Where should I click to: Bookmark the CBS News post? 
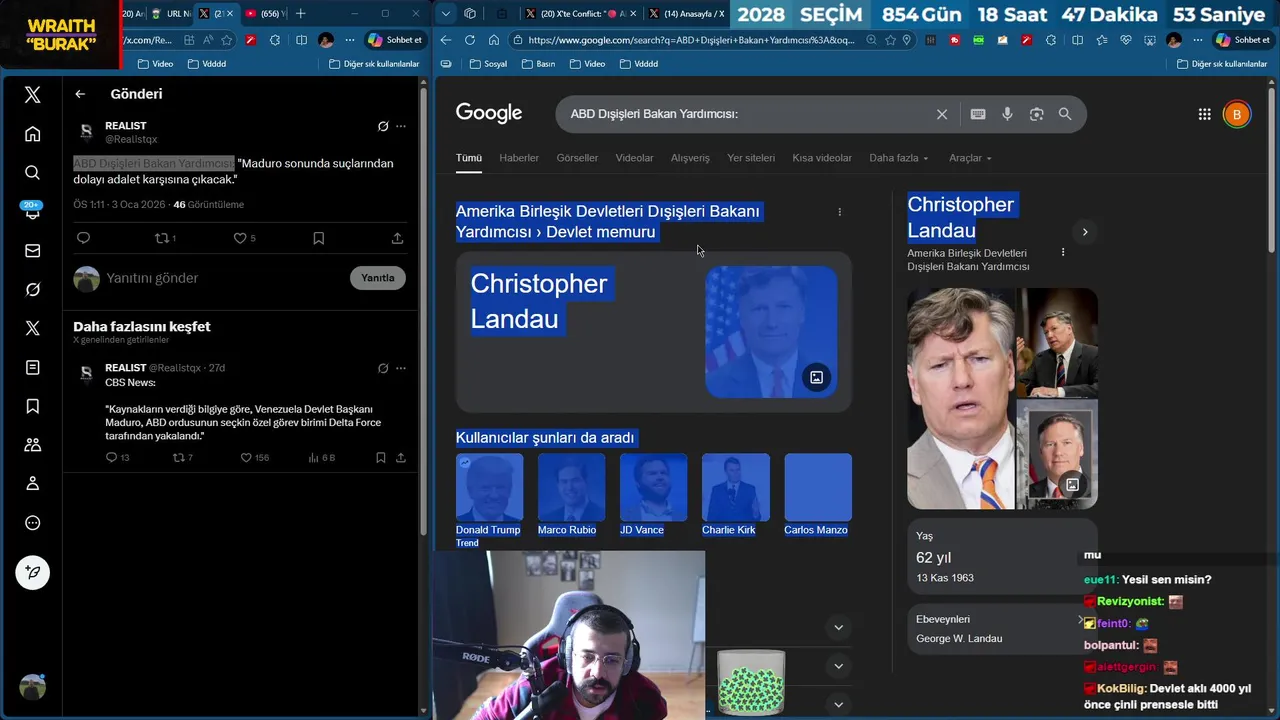click(381, 458)
